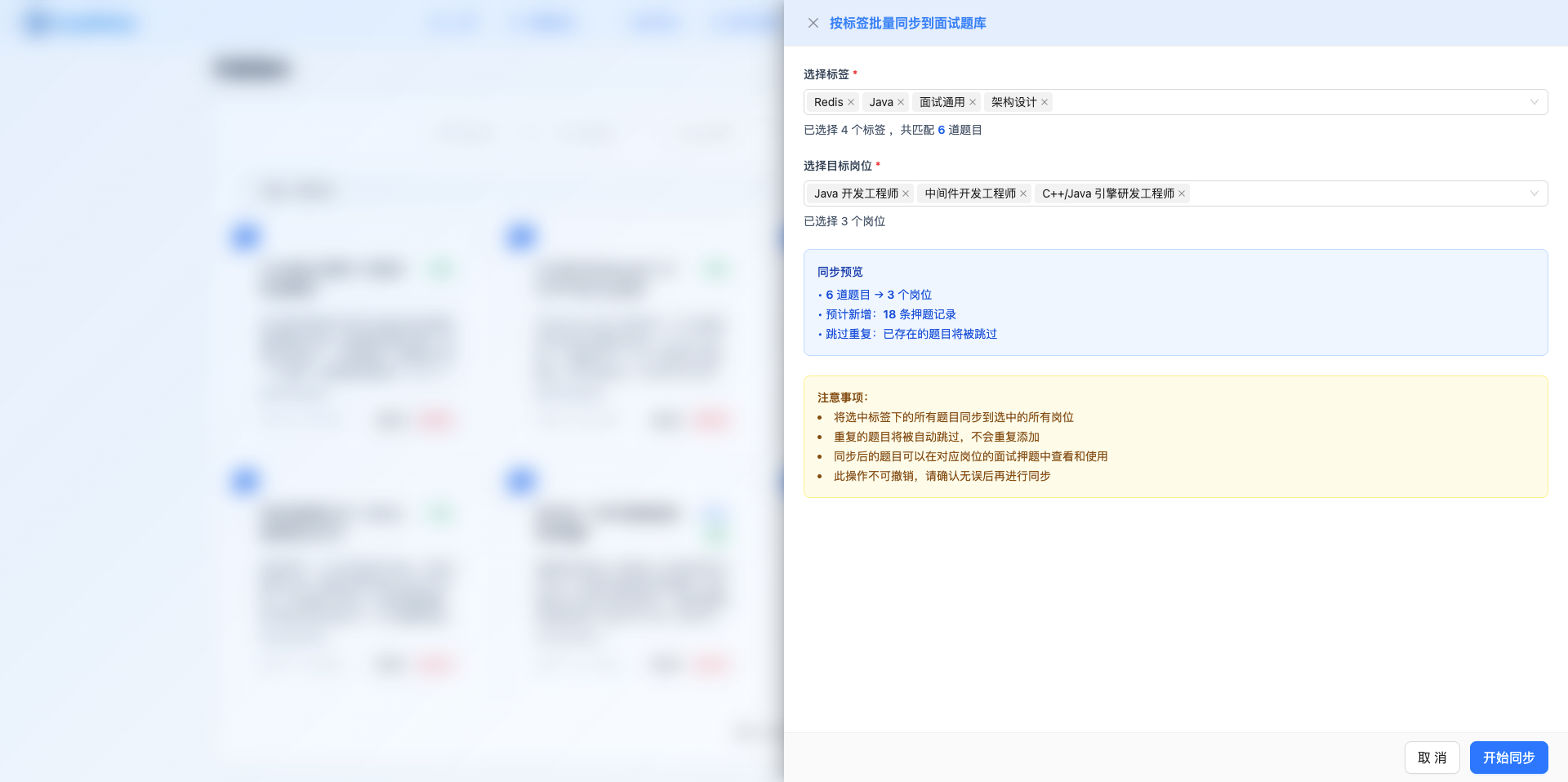Remove the Redis tag
The image size is (1568, 782).
tap(851, 102)
